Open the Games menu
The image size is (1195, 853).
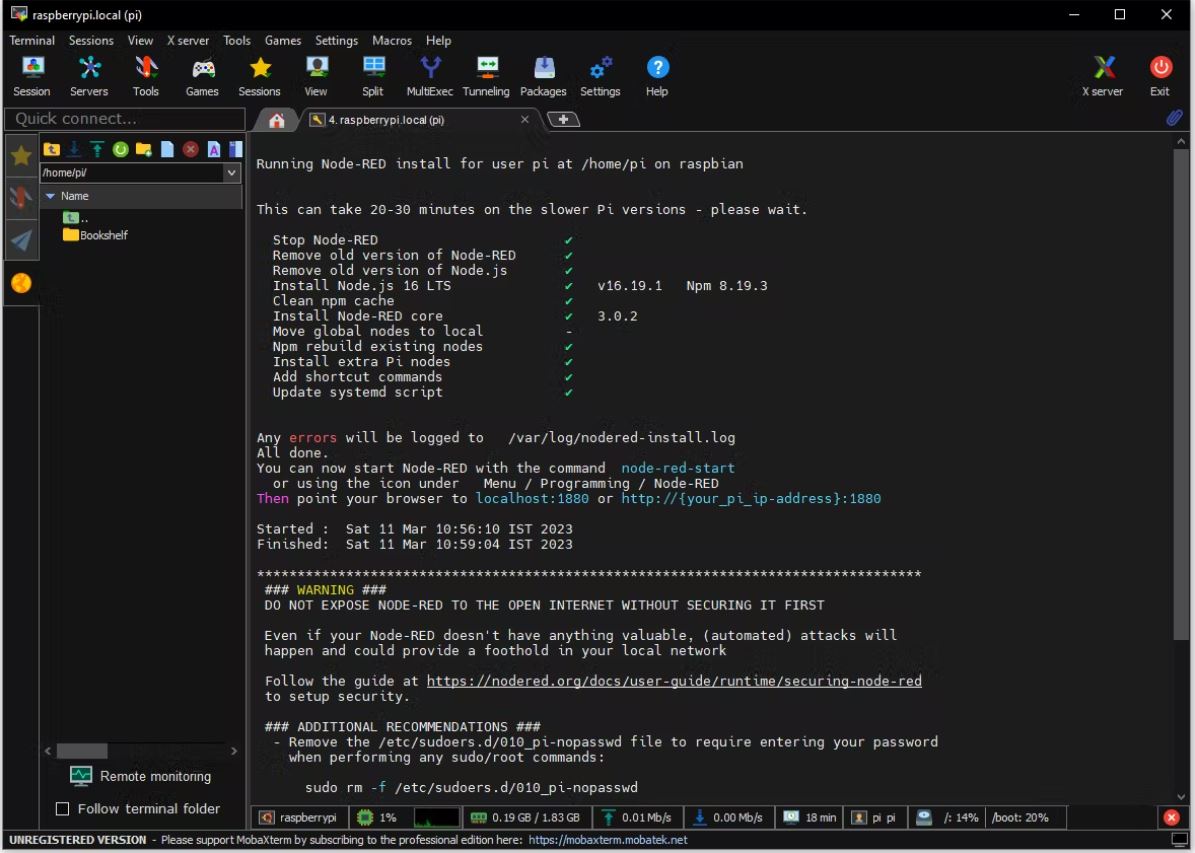[x=283, y=40]
